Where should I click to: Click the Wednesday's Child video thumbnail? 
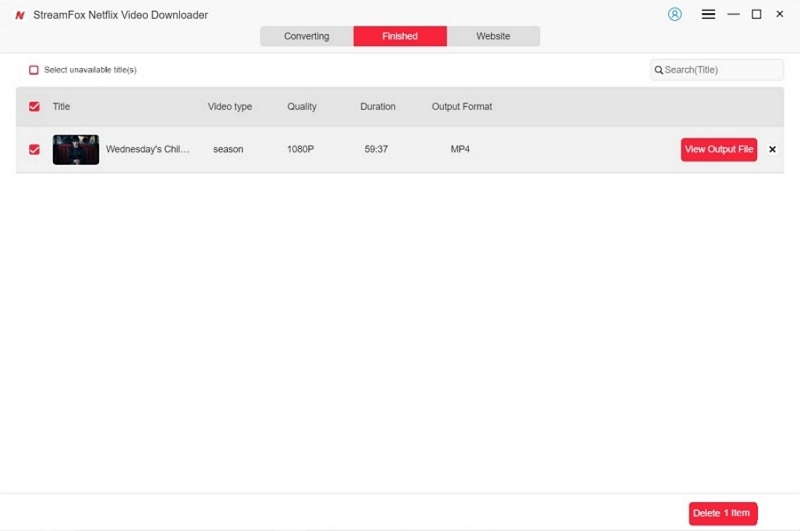[x=76, y=149]
